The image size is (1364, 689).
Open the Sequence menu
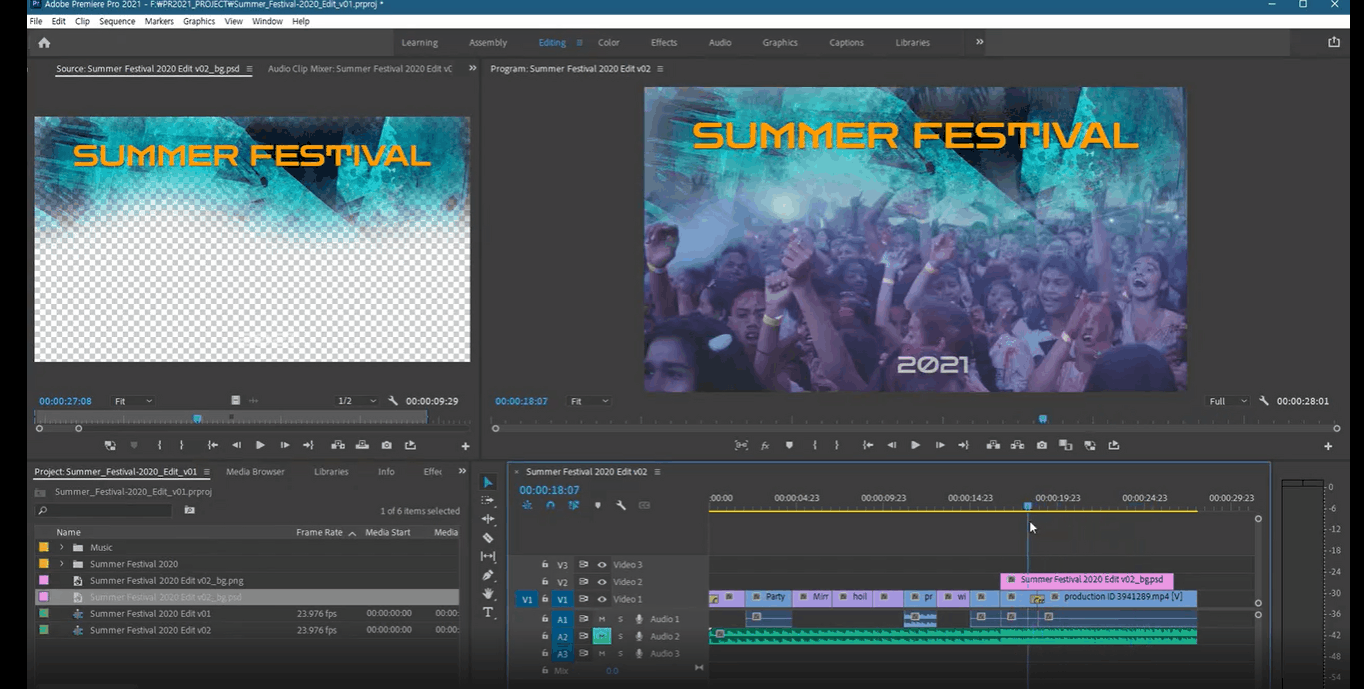(117, 21)
